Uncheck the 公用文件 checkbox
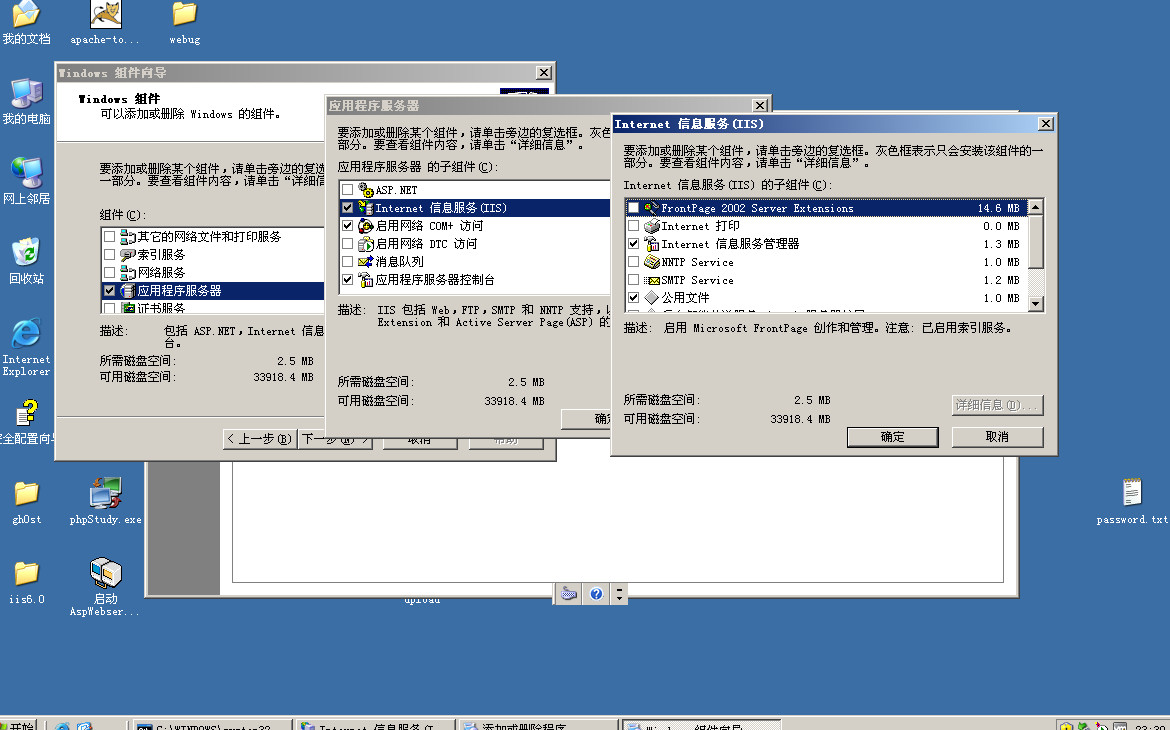1170x730 pixels. [x=634, y=298]
